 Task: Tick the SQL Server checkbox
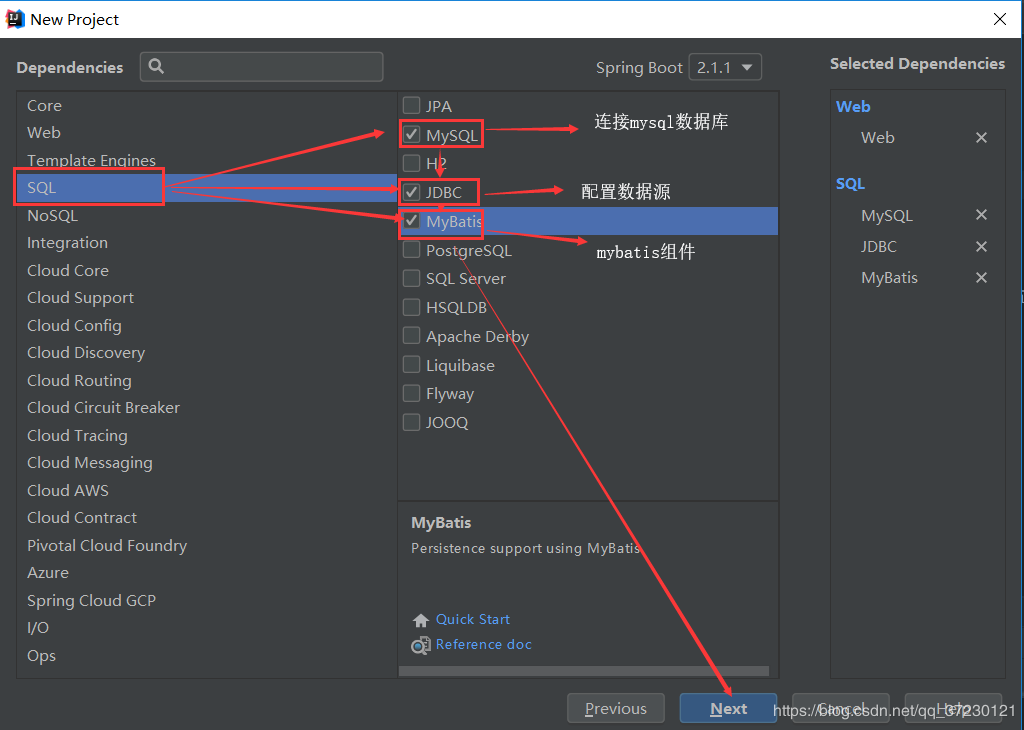[411, 278]
